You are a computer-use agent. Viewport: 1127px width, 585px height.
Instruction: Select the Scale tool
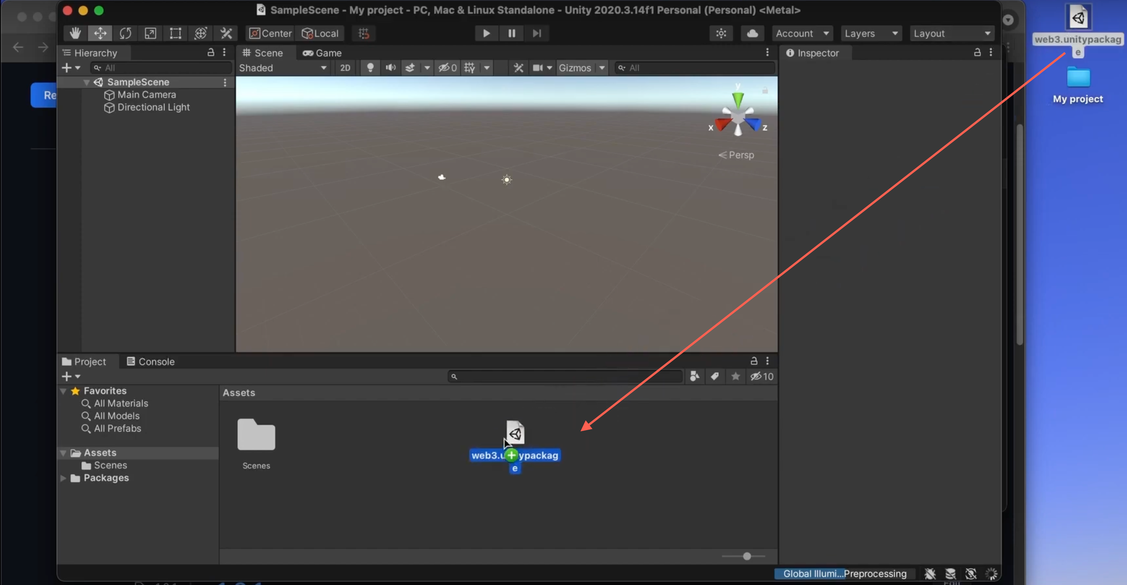click(x=150, y=33)
